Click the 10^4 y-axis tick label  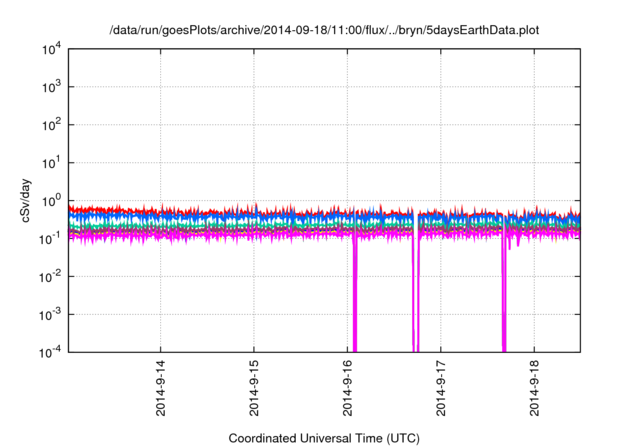click(52, 49)
